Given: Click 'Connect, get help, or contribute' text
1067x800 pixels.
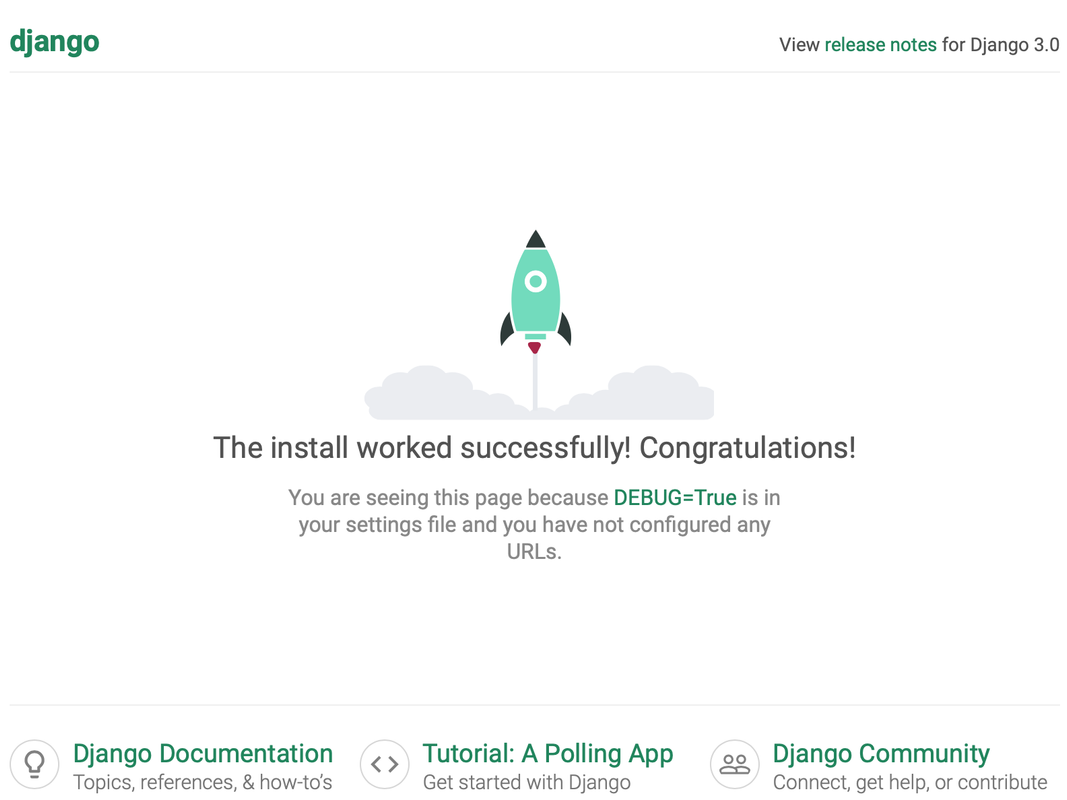Looking at the screenshot, I should coord(910,782).
